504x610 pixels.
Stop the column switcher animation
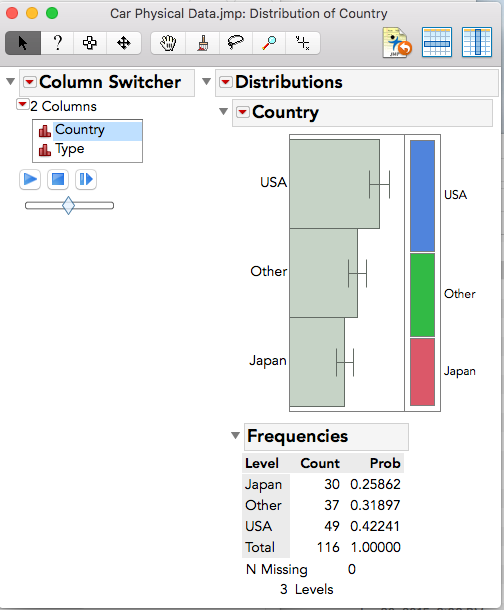coord(58,179)
